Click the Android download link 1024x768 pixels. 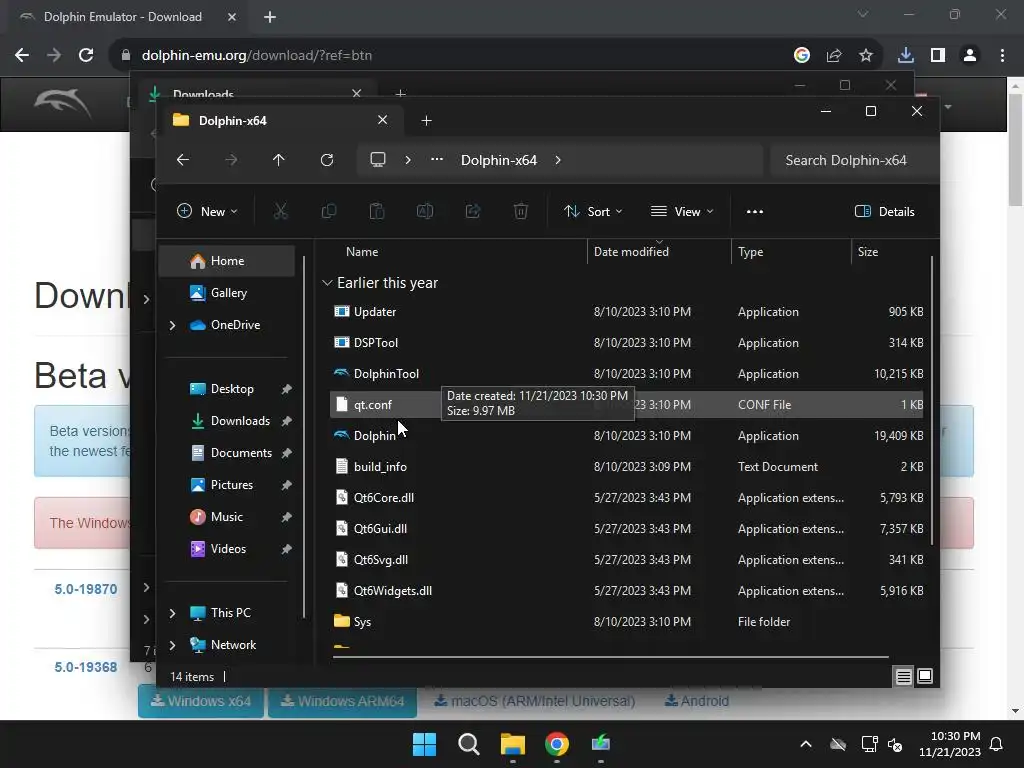point(696,701)
